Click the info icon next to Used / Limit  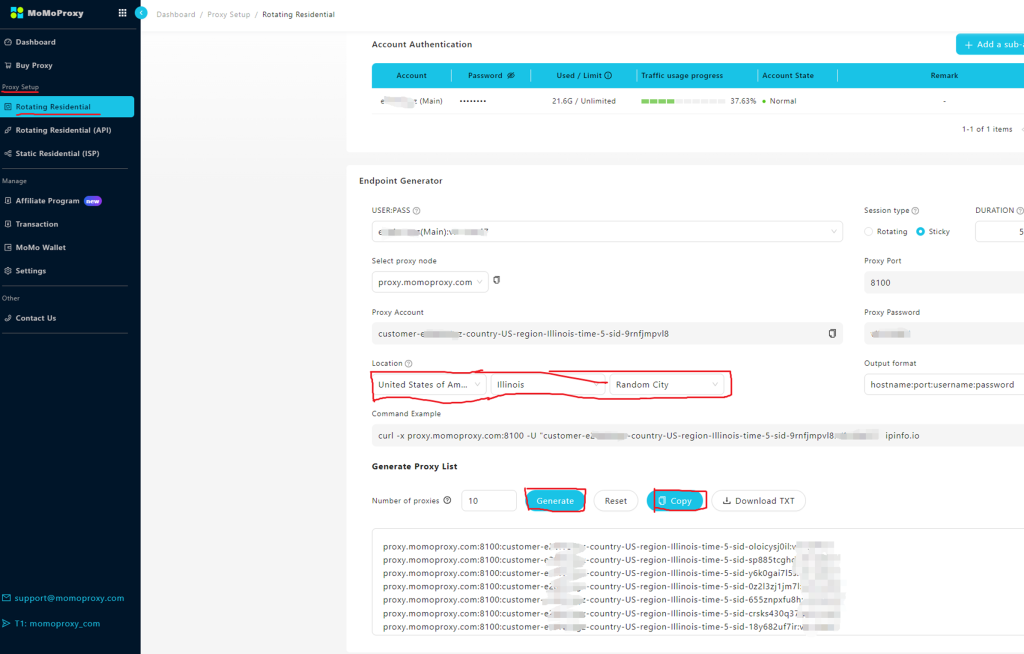pos(608,75)
